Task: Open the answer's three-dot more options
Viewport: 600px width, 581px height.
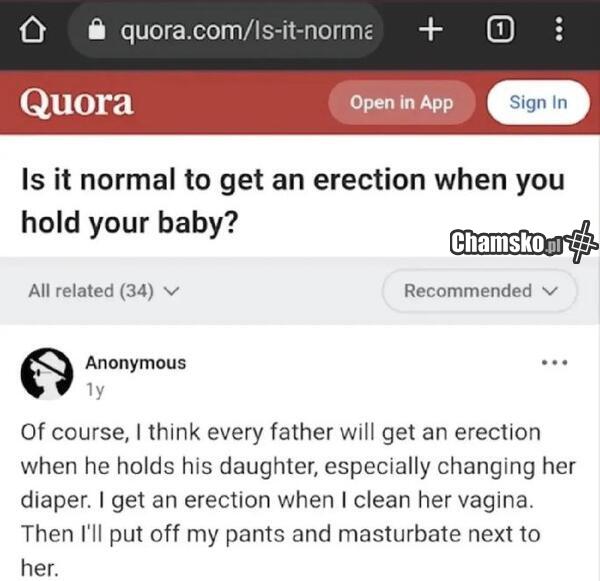Action: (x=554, y=363)
